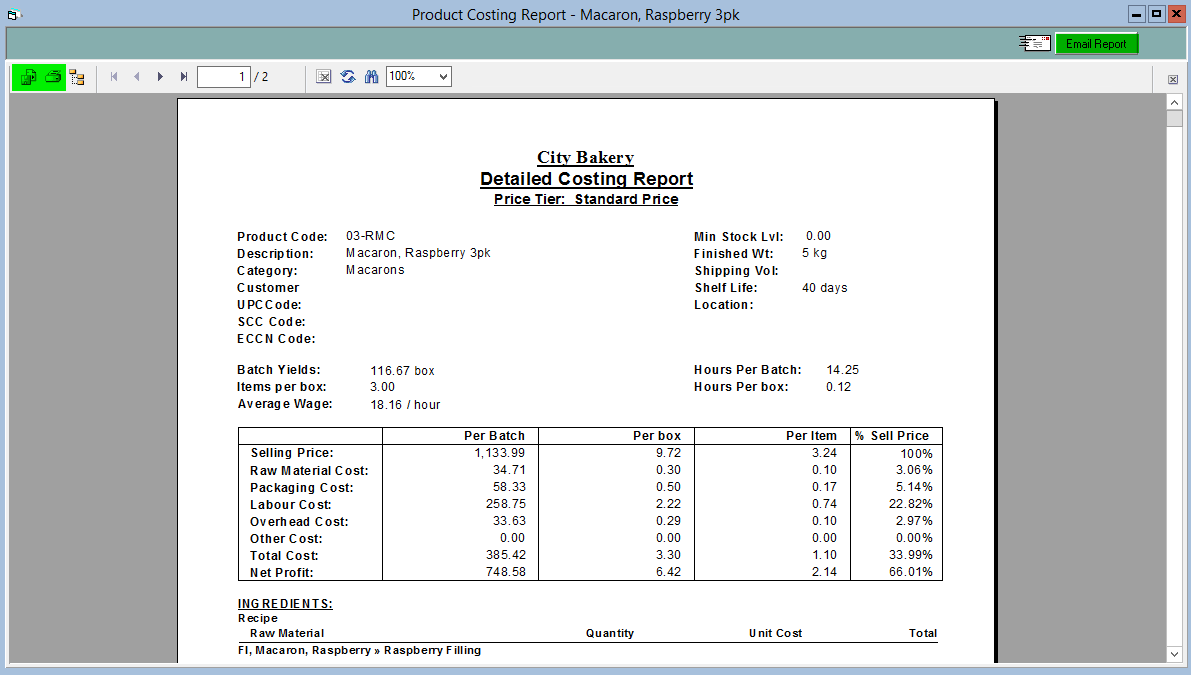1191x675 pixels.
Task: Jump to last page arrow
Action: (184, 77)
